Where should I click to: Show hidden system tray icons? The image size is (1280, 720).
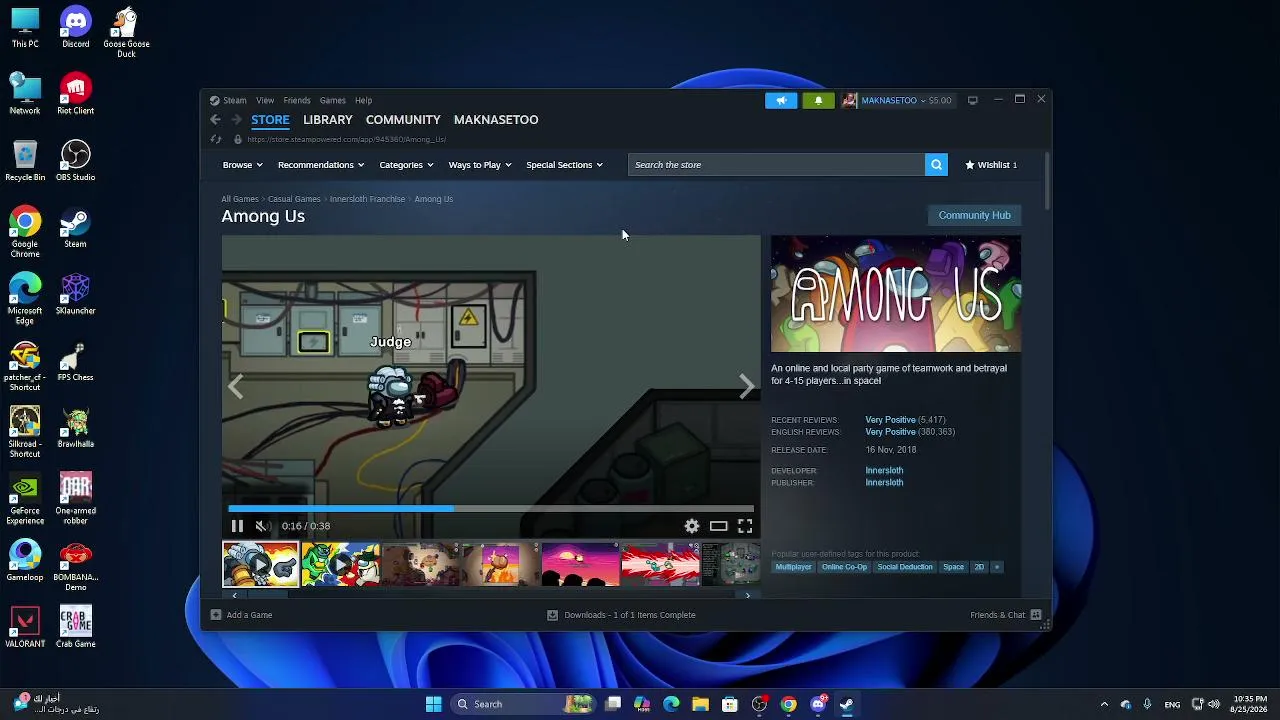coord(1104,704)
